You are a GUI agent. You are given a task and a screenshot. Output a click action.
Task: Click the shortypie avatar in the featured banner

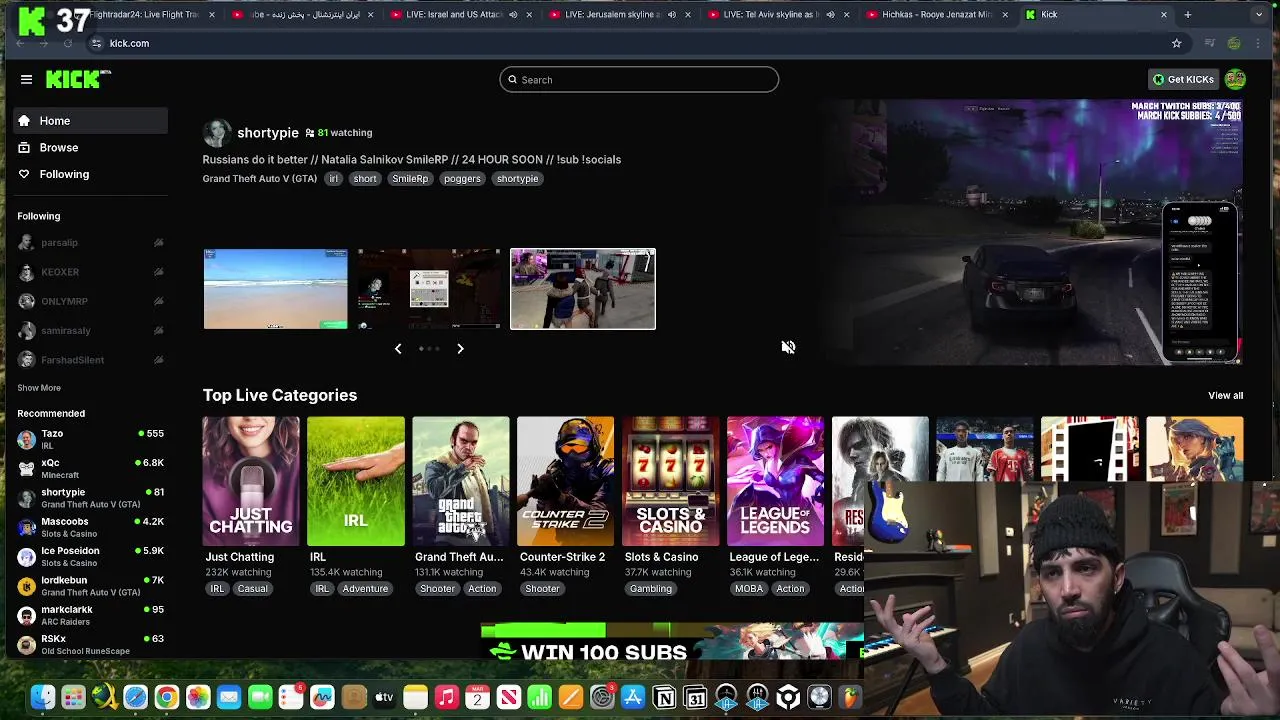[x=217, y=132]
